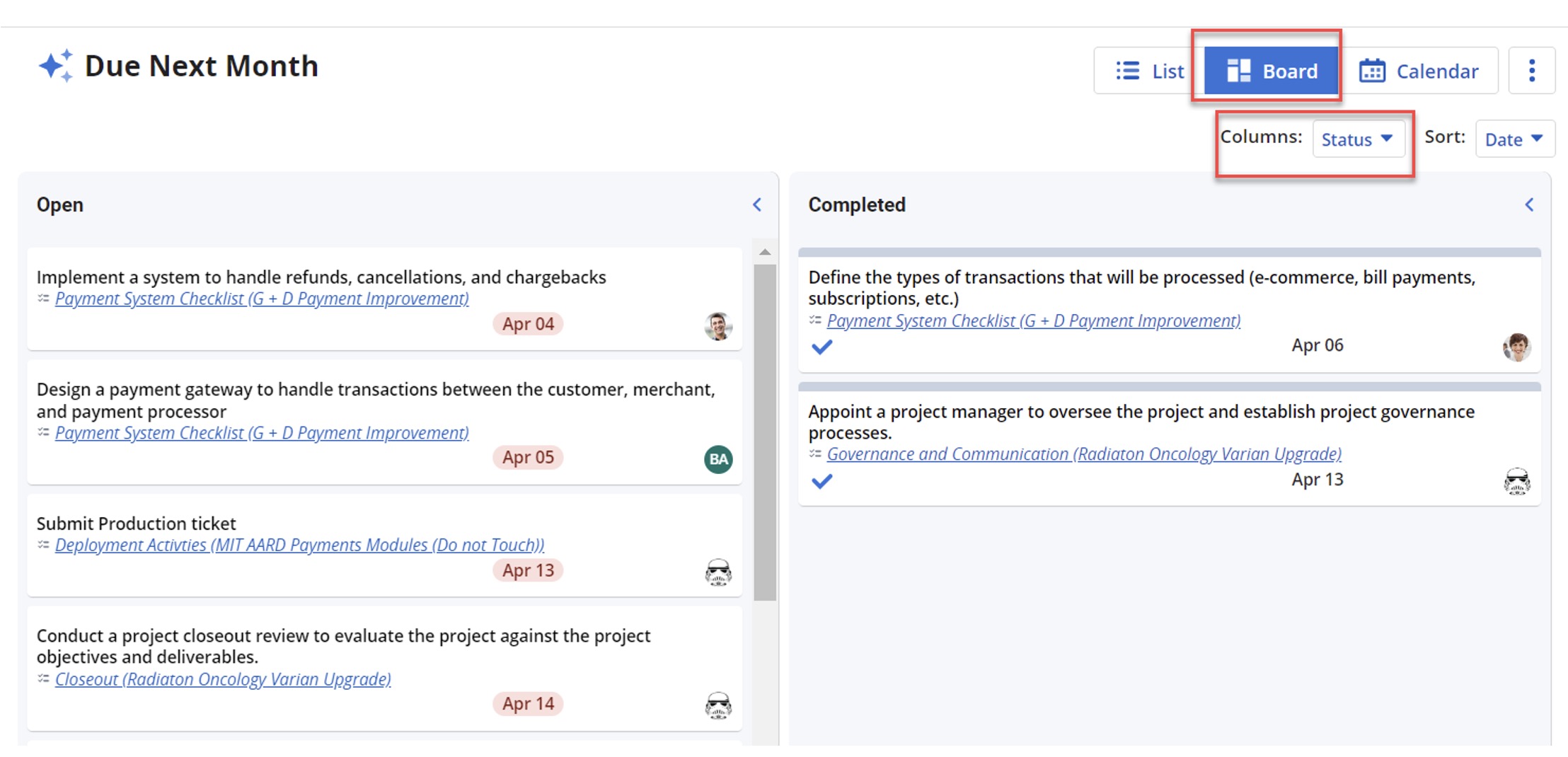Click stormtrooper avatar on the Apr 14 card
The height and width of the screenshot is (757, 1568).
click(x=718, y=705)
